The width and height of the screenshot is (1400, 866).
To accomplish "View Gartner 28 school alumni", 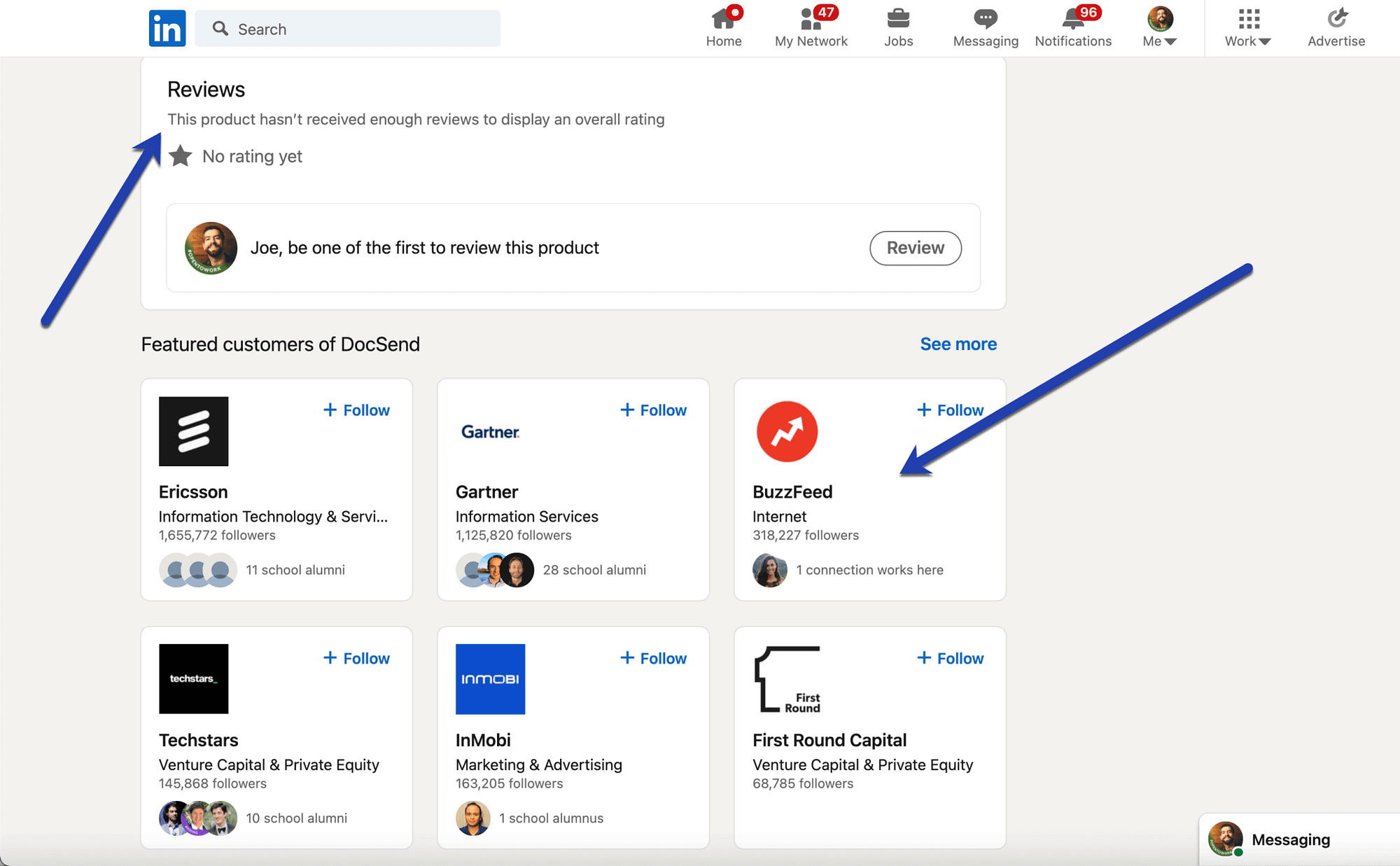I will click(594, 570).
